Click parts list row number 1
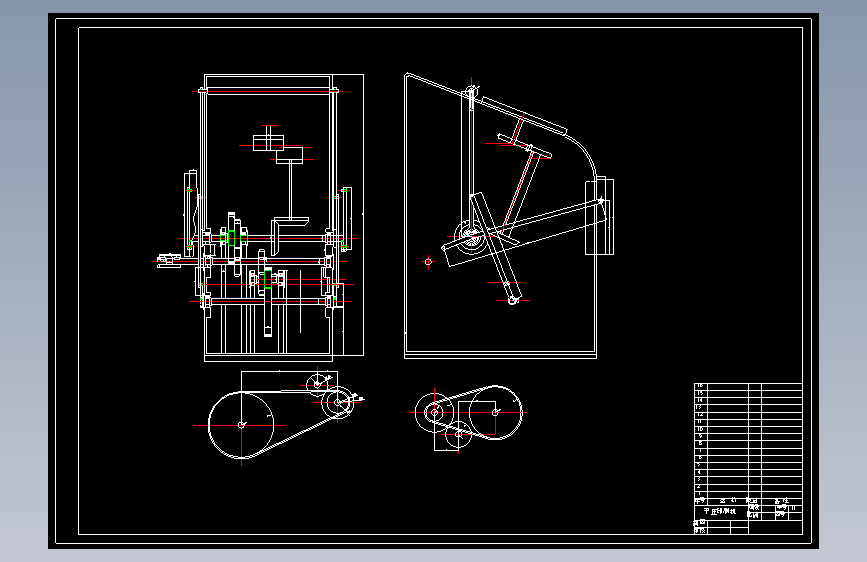This screenshot has width=867, height=562. 700,493
